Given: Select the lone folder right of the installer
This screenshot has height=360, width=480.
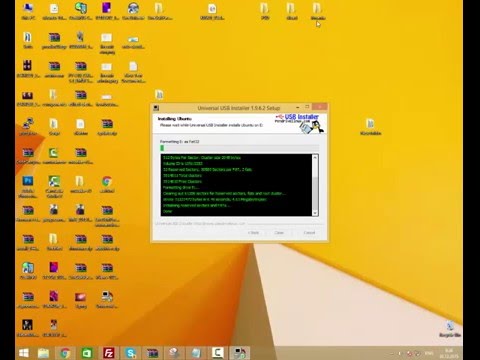Looking at the screenshot, I should click(x=370, y=127).
